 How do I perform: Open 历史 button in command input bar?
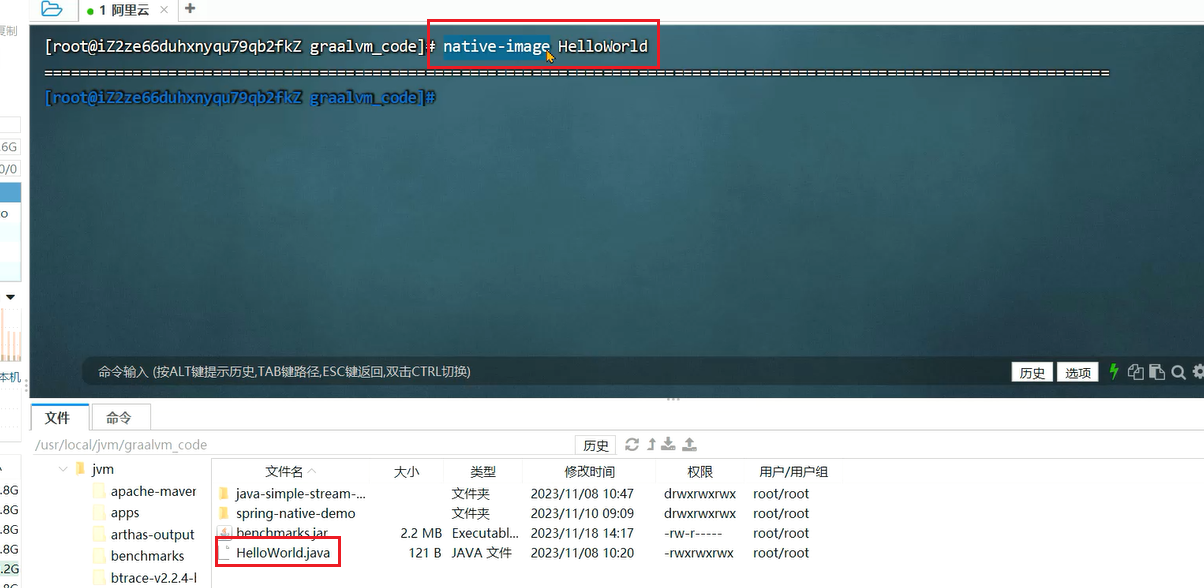(1032, 373)
